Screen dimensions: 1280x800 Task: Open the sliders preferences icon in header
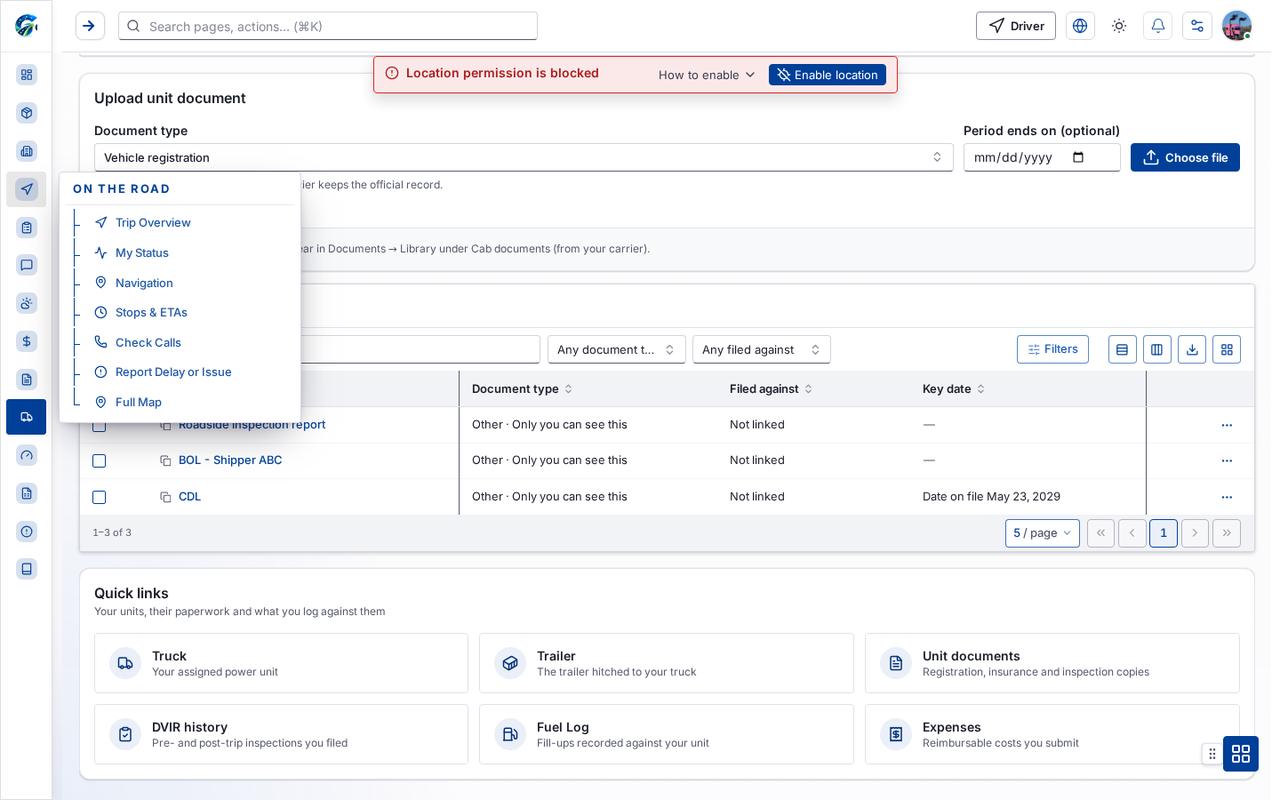click(1197, 26)
